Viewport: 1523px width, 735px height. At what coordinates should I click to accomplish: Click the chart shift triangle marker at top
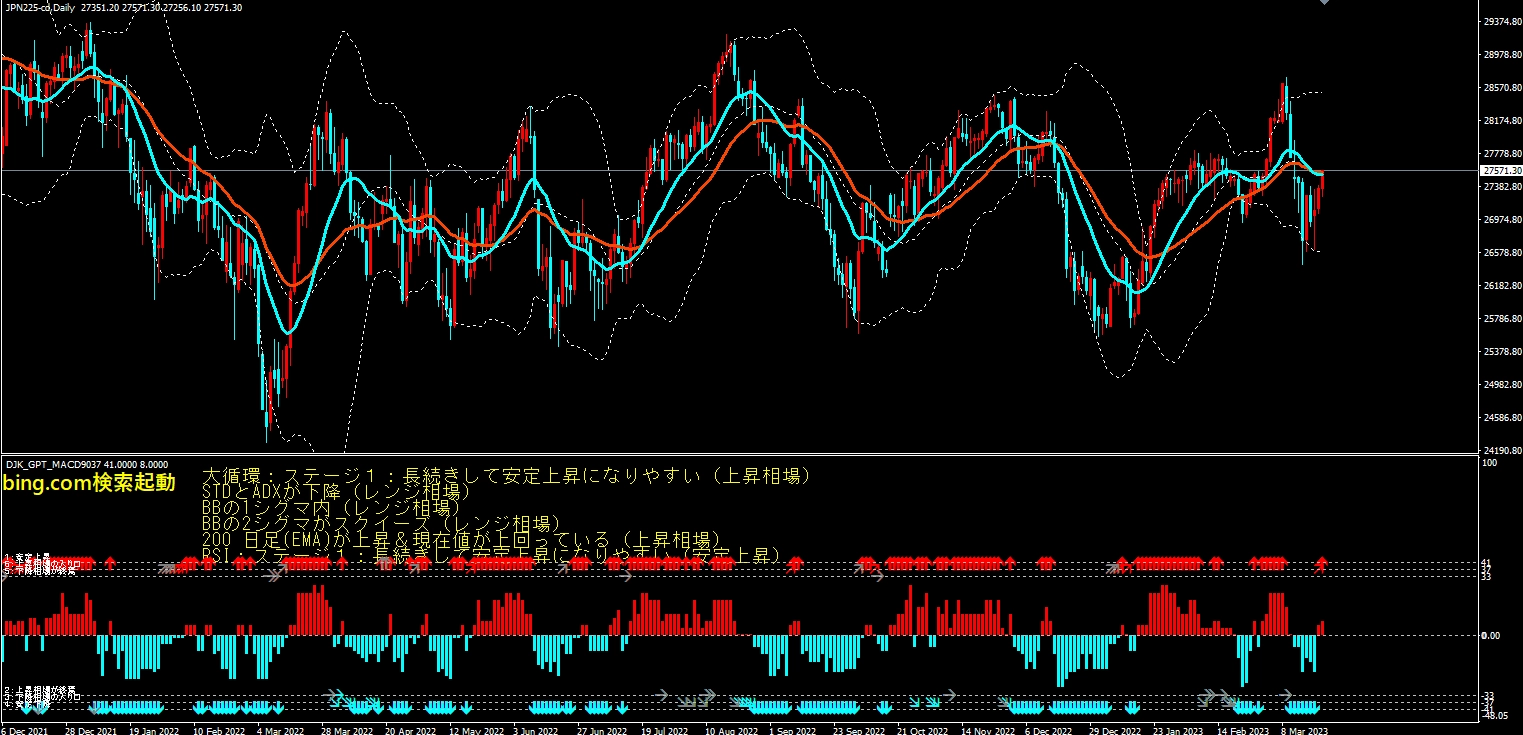[x=1353, y=3]
